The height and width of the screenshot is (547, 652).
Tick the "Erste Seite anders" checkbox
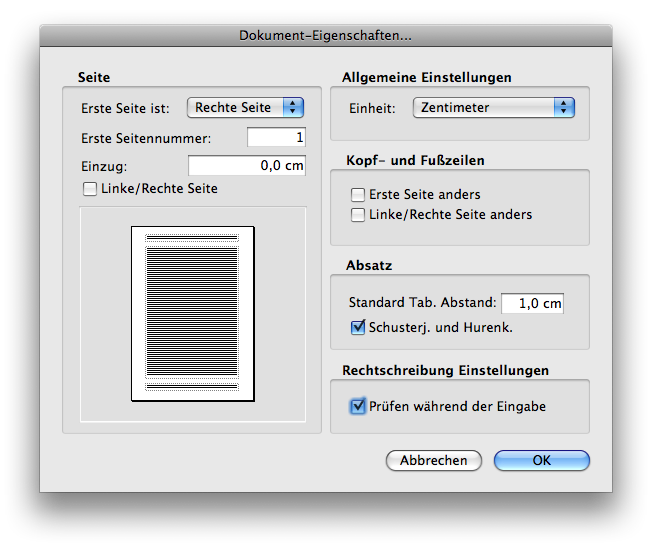pyautogui.click(x=358, y=195)
